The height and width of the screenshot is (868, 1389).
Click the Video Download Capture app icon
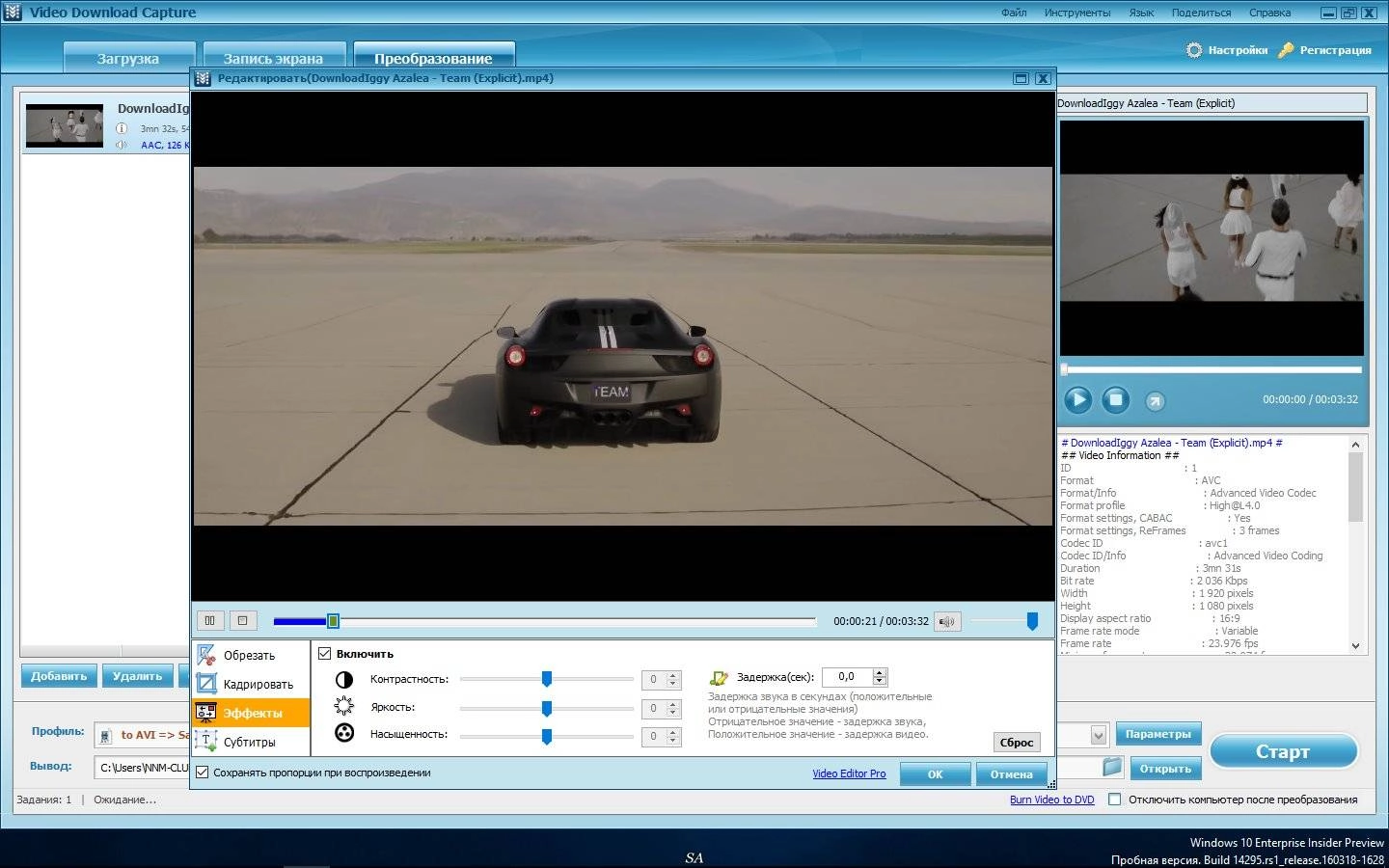pyautogui.click(x=13, y=13)
